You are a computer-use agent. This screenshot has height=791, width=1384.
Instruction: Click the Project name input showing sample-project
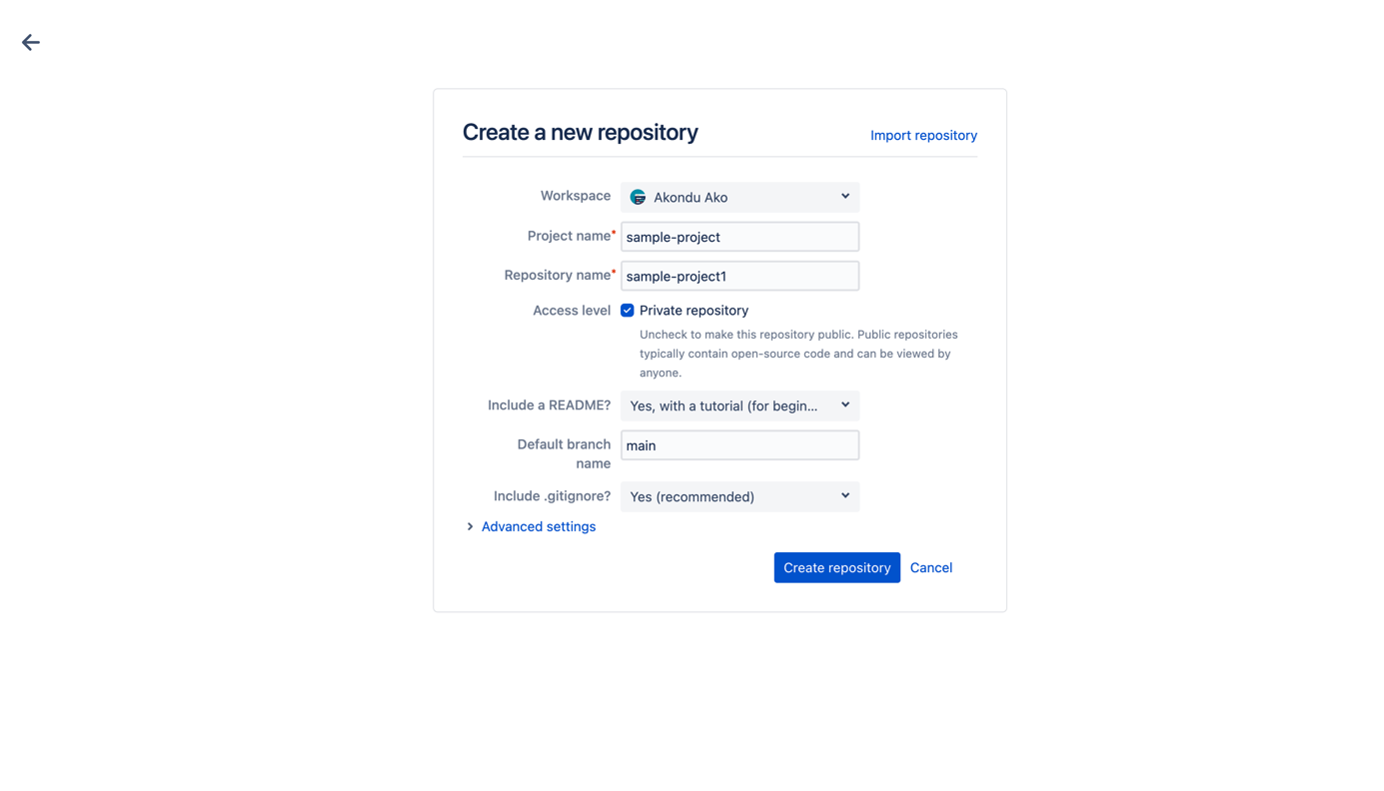click(x=740, y=236)
